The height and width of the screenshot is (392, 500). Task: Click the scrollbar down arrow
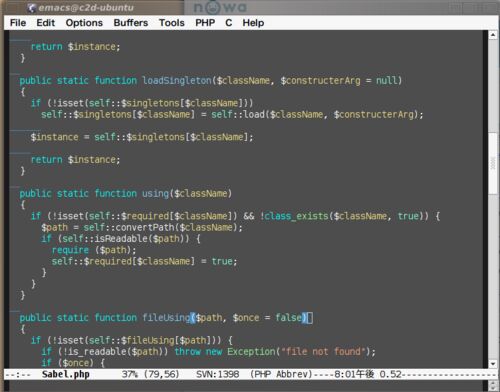pyautogui.click(x=493, y=363)
